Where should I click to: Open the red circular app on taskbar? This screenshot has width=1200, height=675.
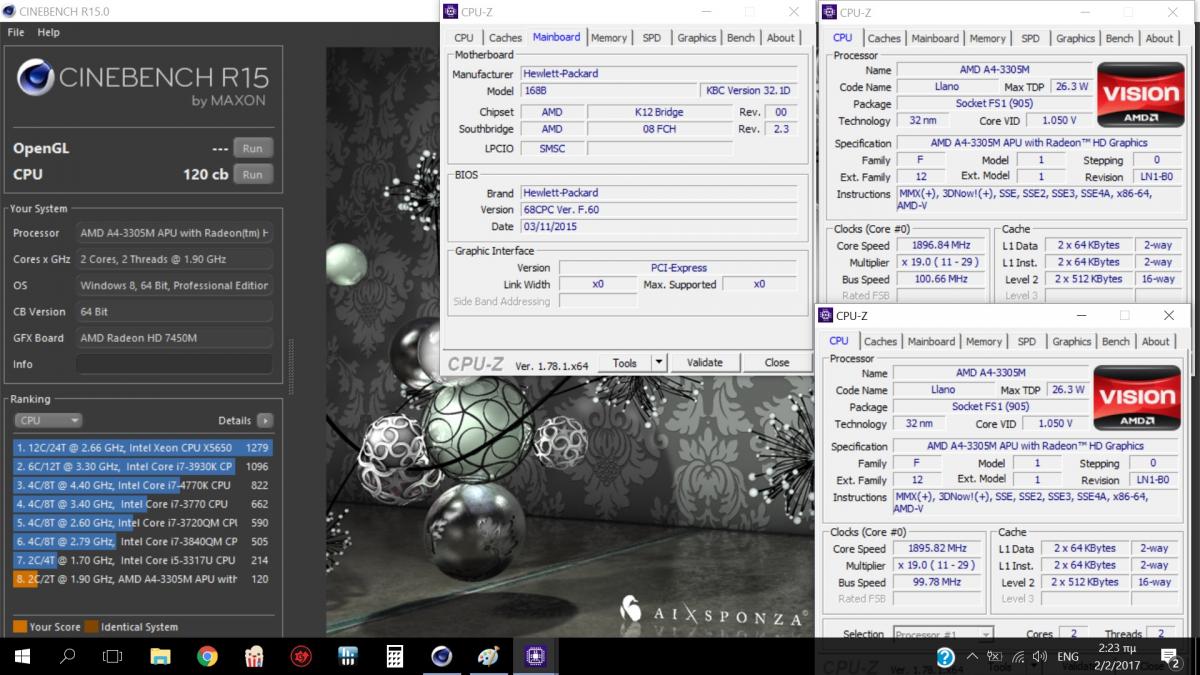click(301, 657)
